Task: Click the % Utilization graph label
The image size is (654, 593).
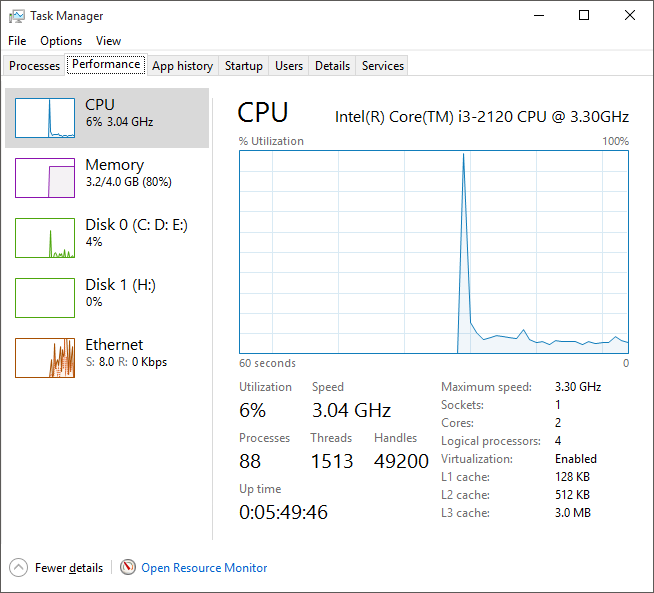Action: coord(271,141)
